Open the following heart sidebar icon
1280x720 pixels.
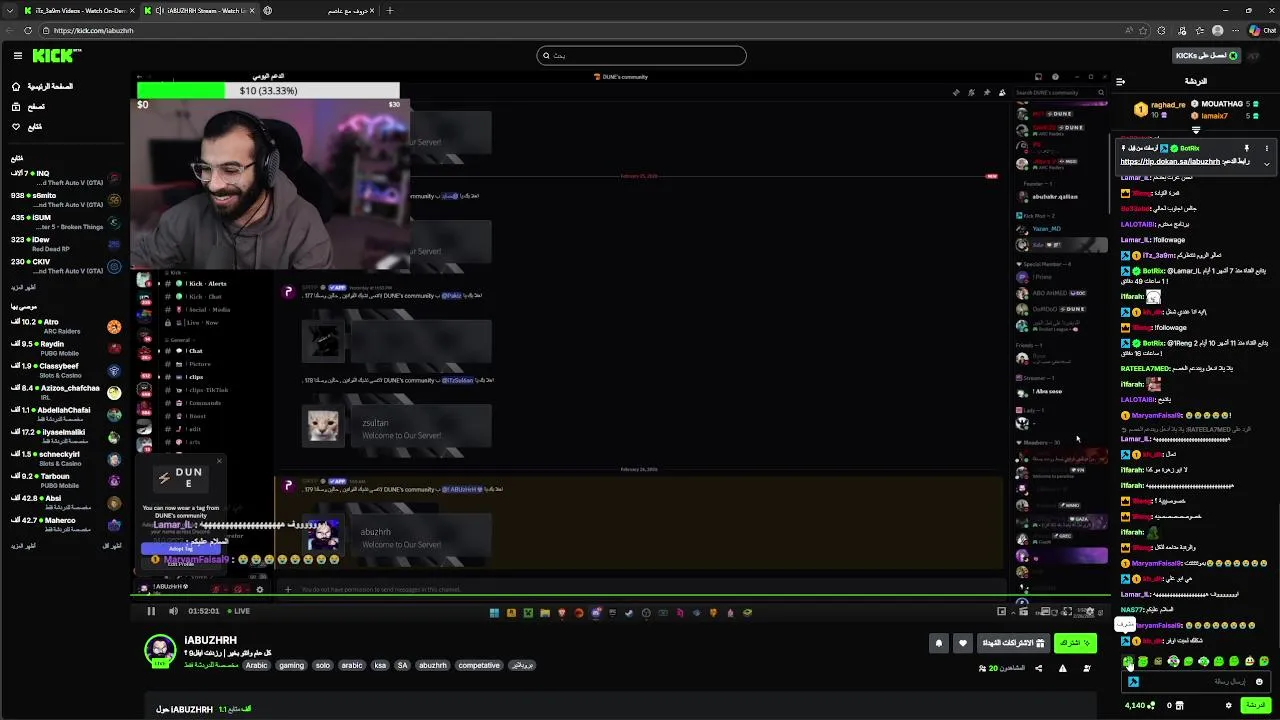pos(16,127)
